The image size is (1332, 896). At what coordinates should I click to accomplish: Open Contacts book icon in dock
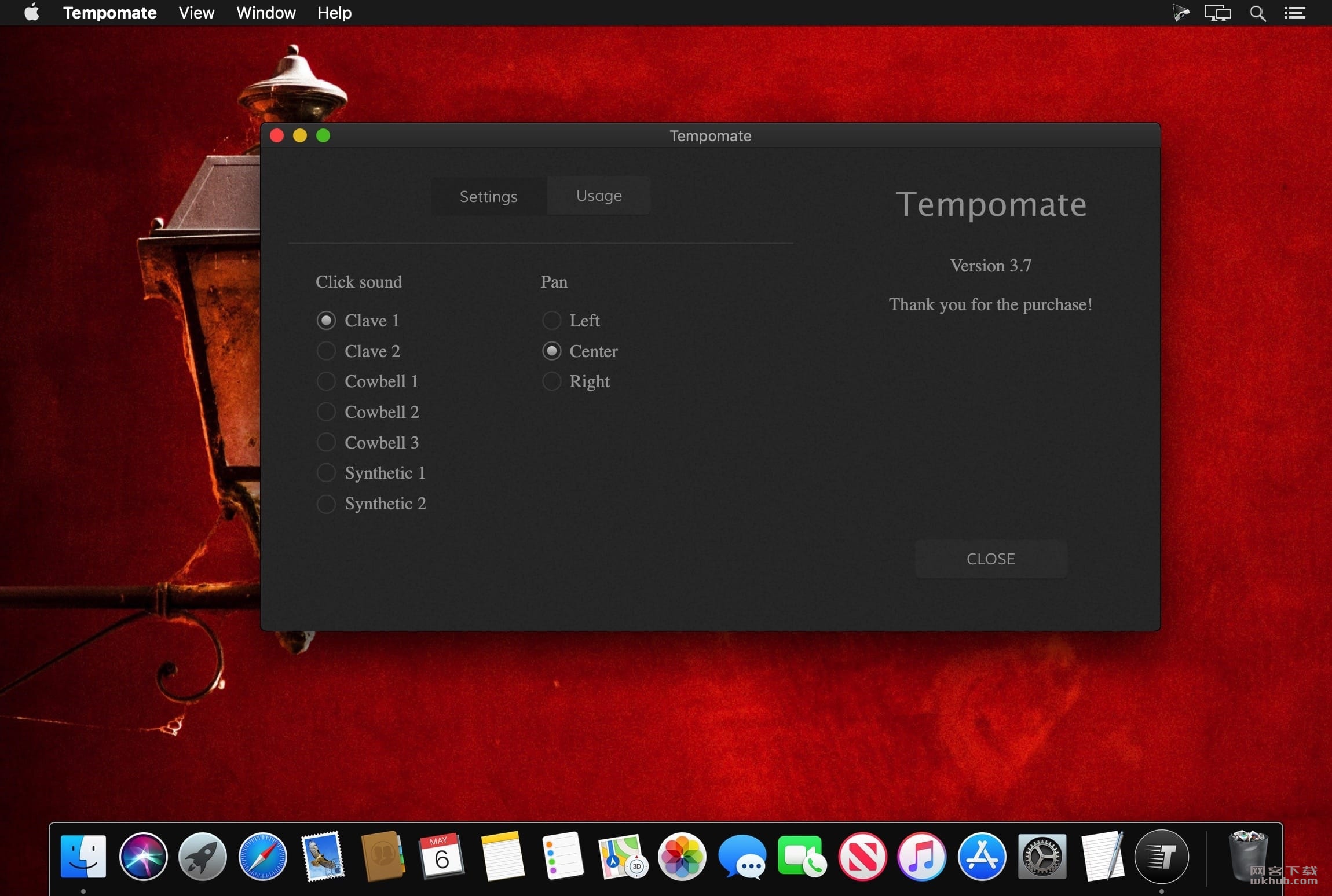click(382, 856)
